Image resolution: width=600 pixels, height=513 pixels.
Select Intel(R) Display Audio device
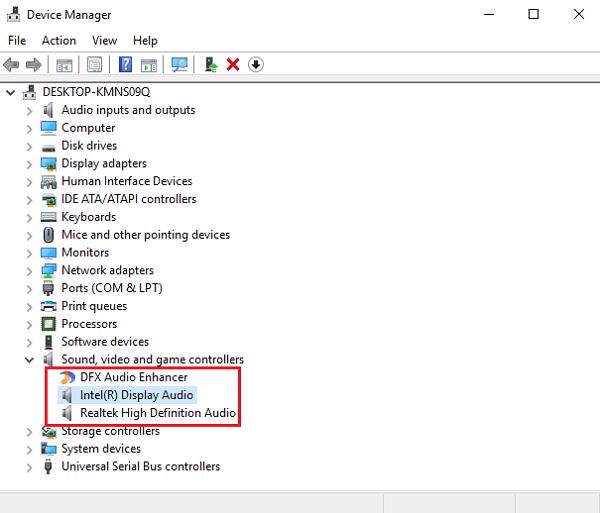(137, 395)
